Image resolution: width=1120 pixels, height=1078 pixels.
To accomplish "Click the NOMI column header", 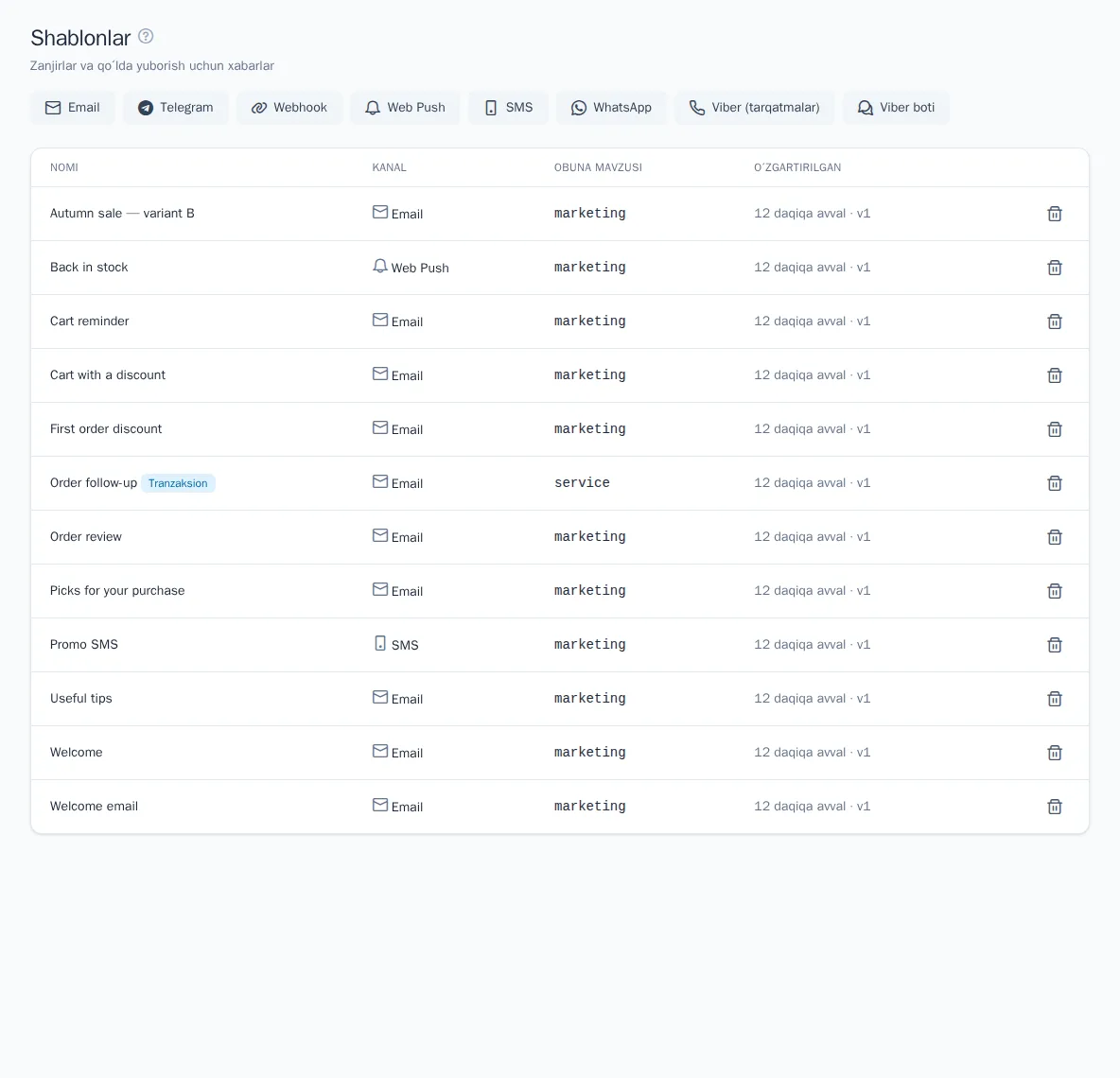I will 64,167.
